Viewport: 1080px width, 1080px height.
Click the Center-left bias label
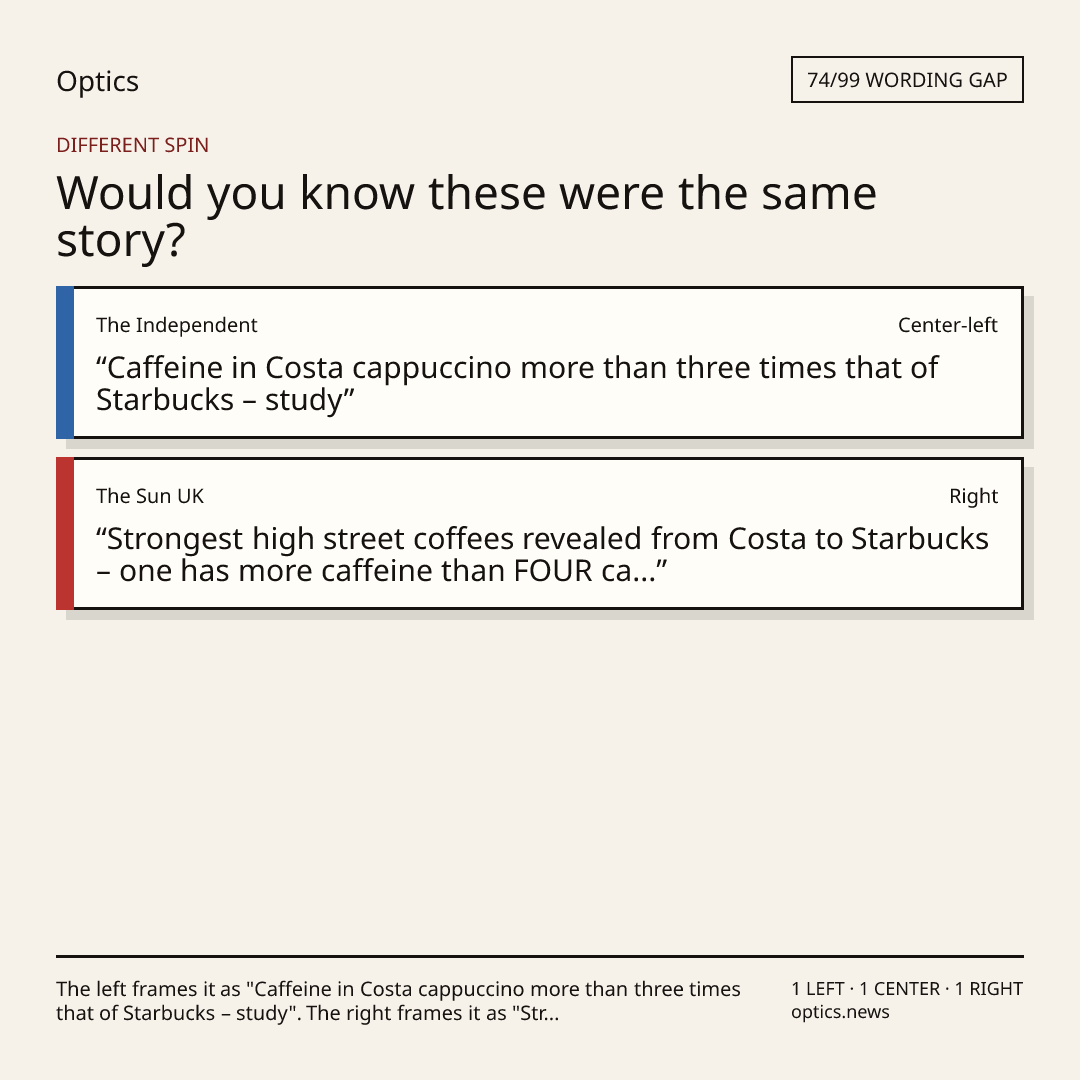[x=948, y=325]
